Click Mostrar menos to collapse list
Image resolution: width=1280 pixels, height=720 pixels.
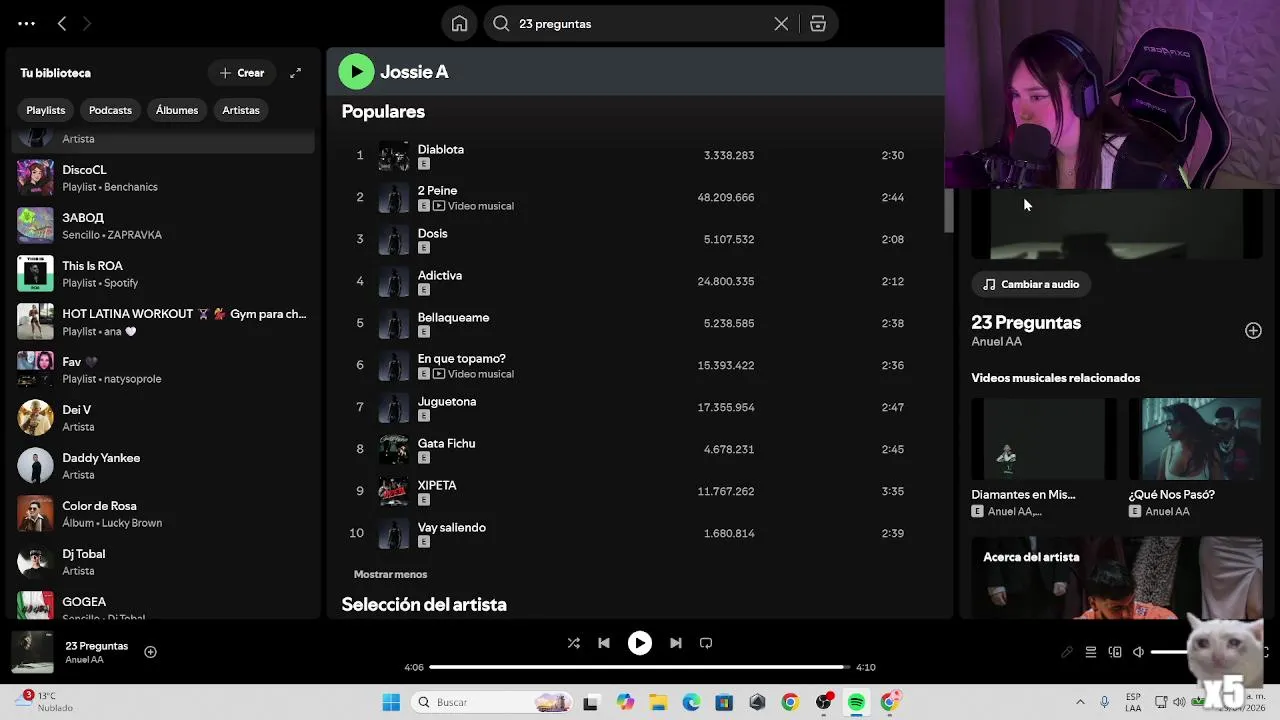[390, 574]
